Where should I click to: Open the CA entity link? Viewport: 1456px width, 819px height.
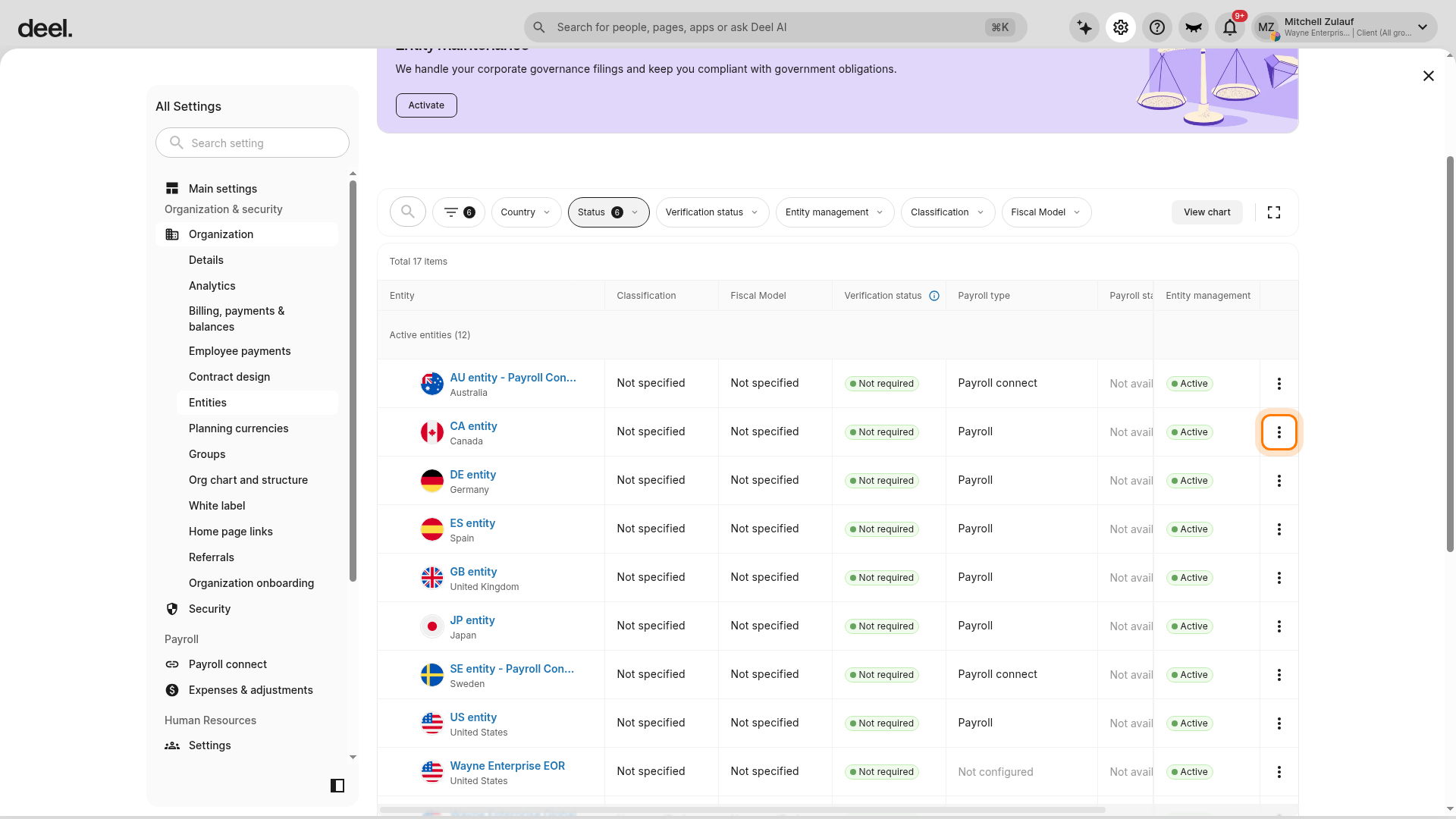[x=473, y=426]
